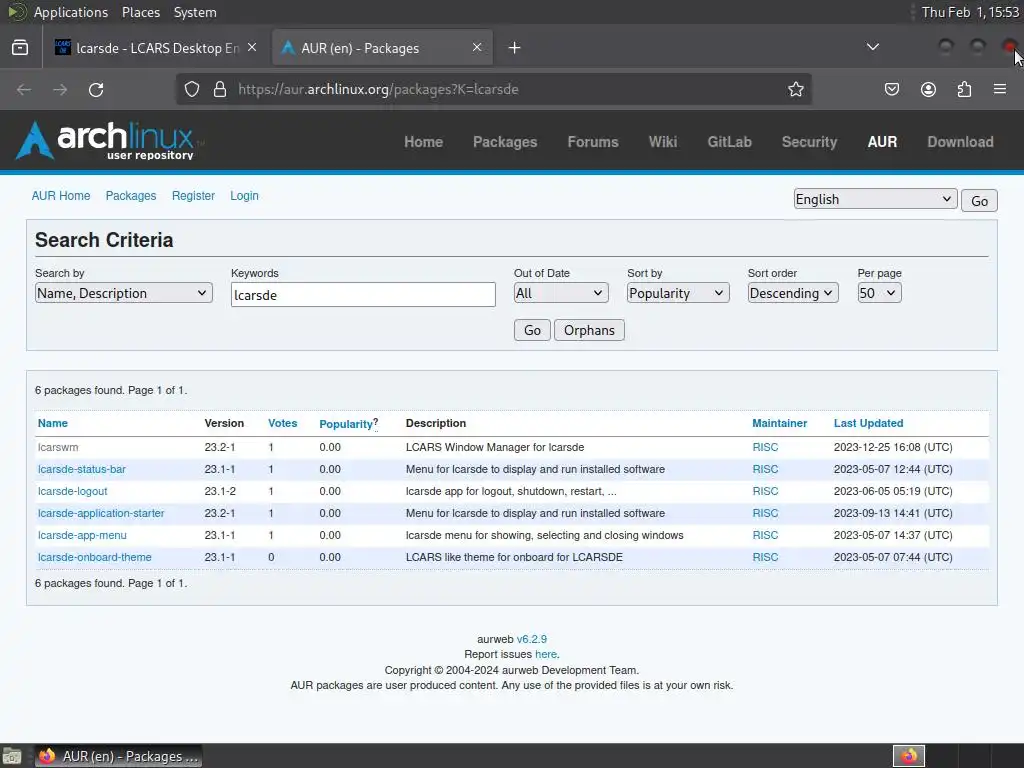Click the AUR Home link
1024x768 pixels.
[x=61, y=196]
